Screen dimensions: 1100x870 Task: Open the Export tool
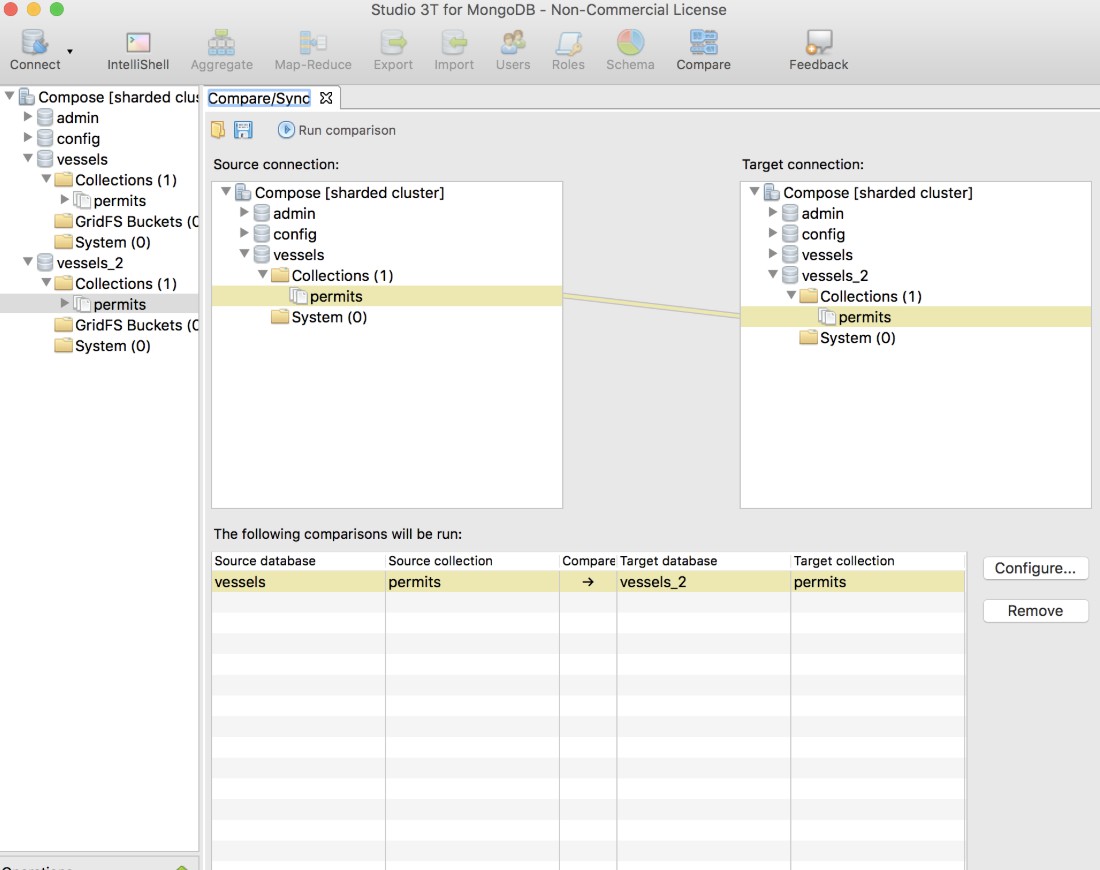coord(393,49)
